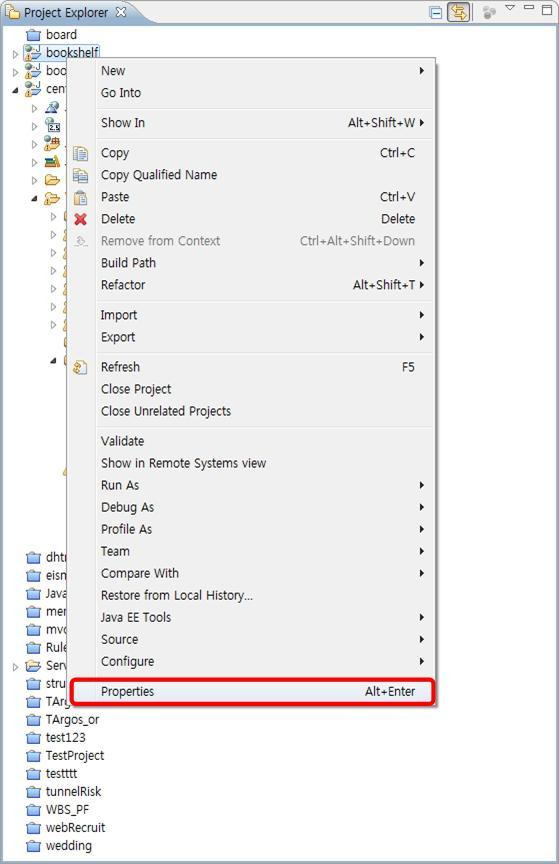Viewport: 559px width, 864px height.
Task: Click the webRecruit folder icon
Action: tap(34, 828)
